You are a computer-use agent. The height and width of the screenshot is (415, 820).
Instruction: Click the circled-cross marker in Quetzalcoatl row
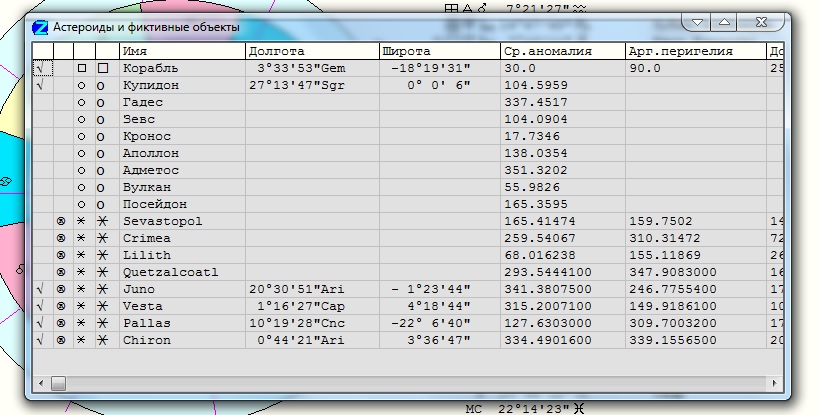pos(62,272)
